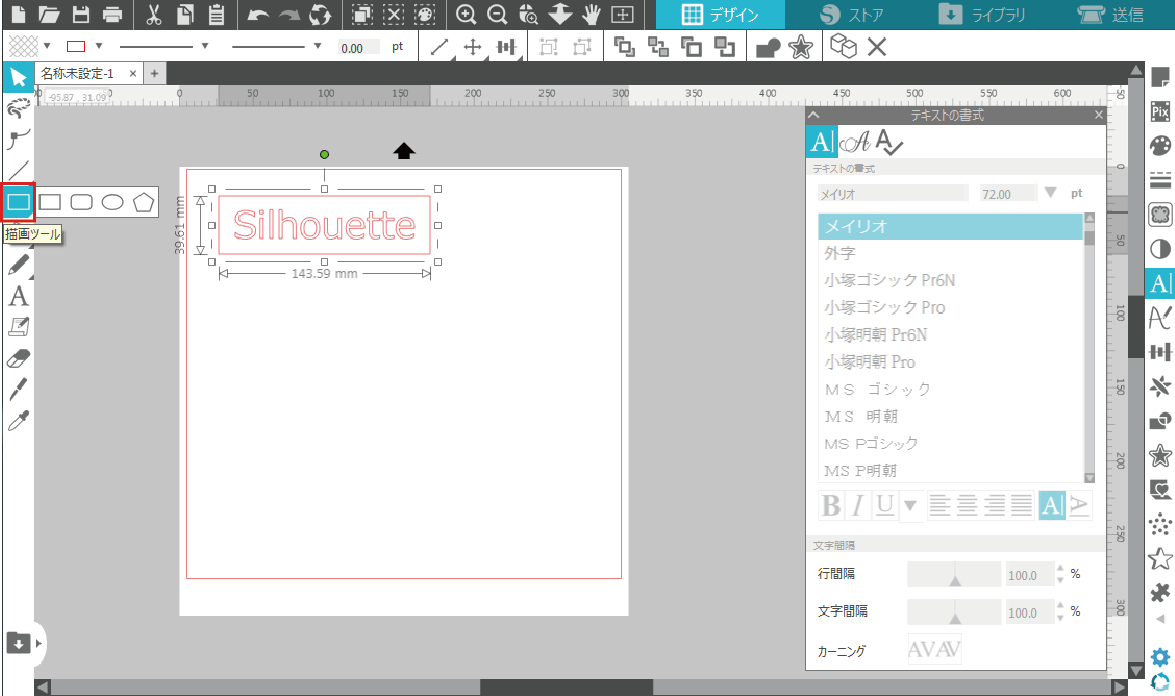
Task: Click the font name field showing メイリオ
Action: click(x=892, y=194)
